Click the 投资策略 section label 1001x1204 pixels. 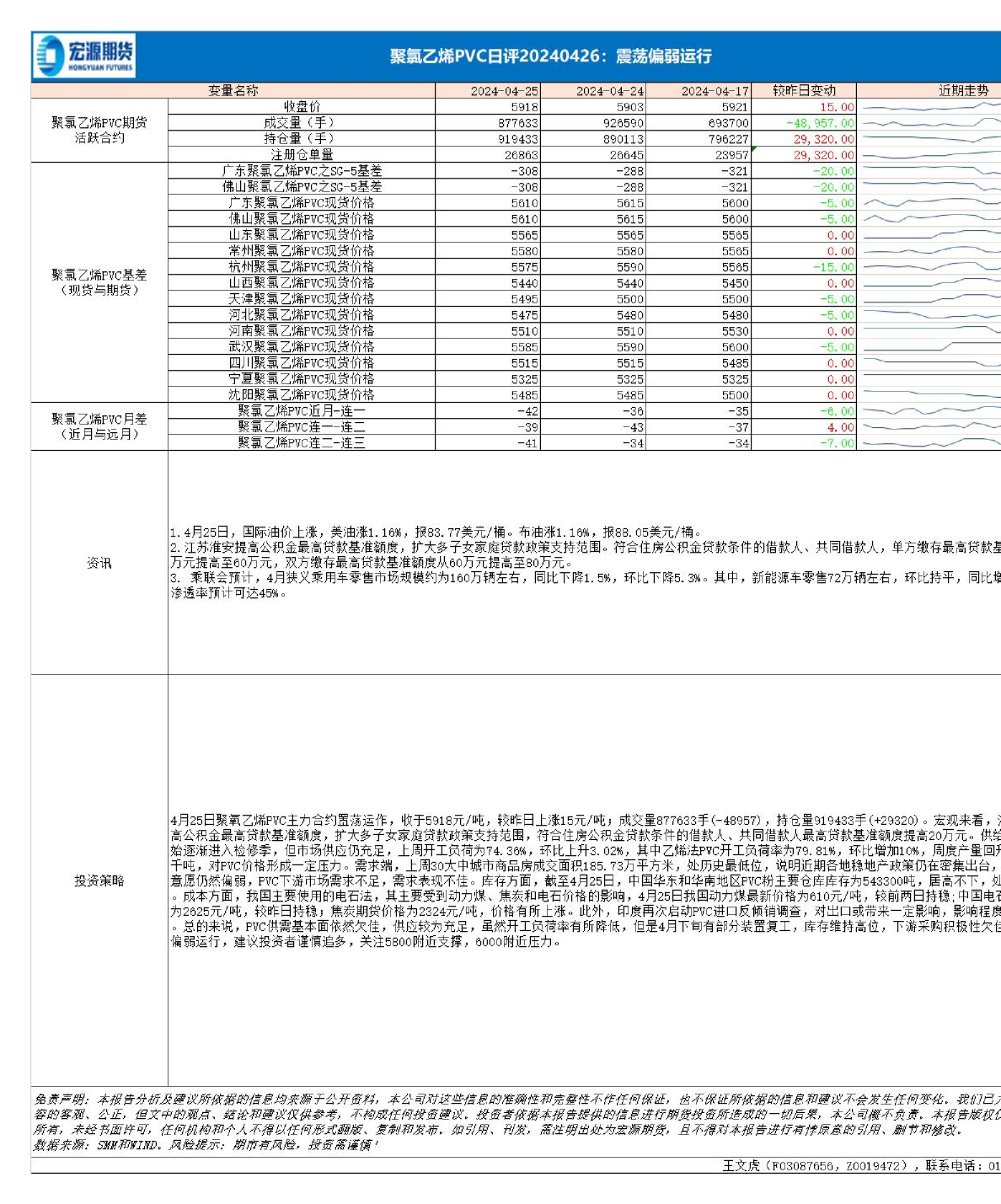coord(99,880)
